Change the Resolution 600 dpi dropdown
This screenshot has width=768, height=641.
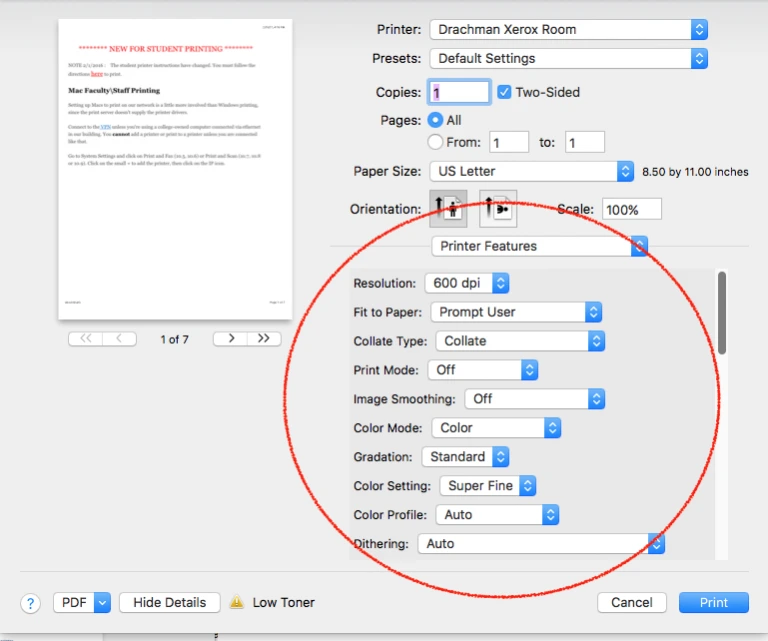click(467, 283)
